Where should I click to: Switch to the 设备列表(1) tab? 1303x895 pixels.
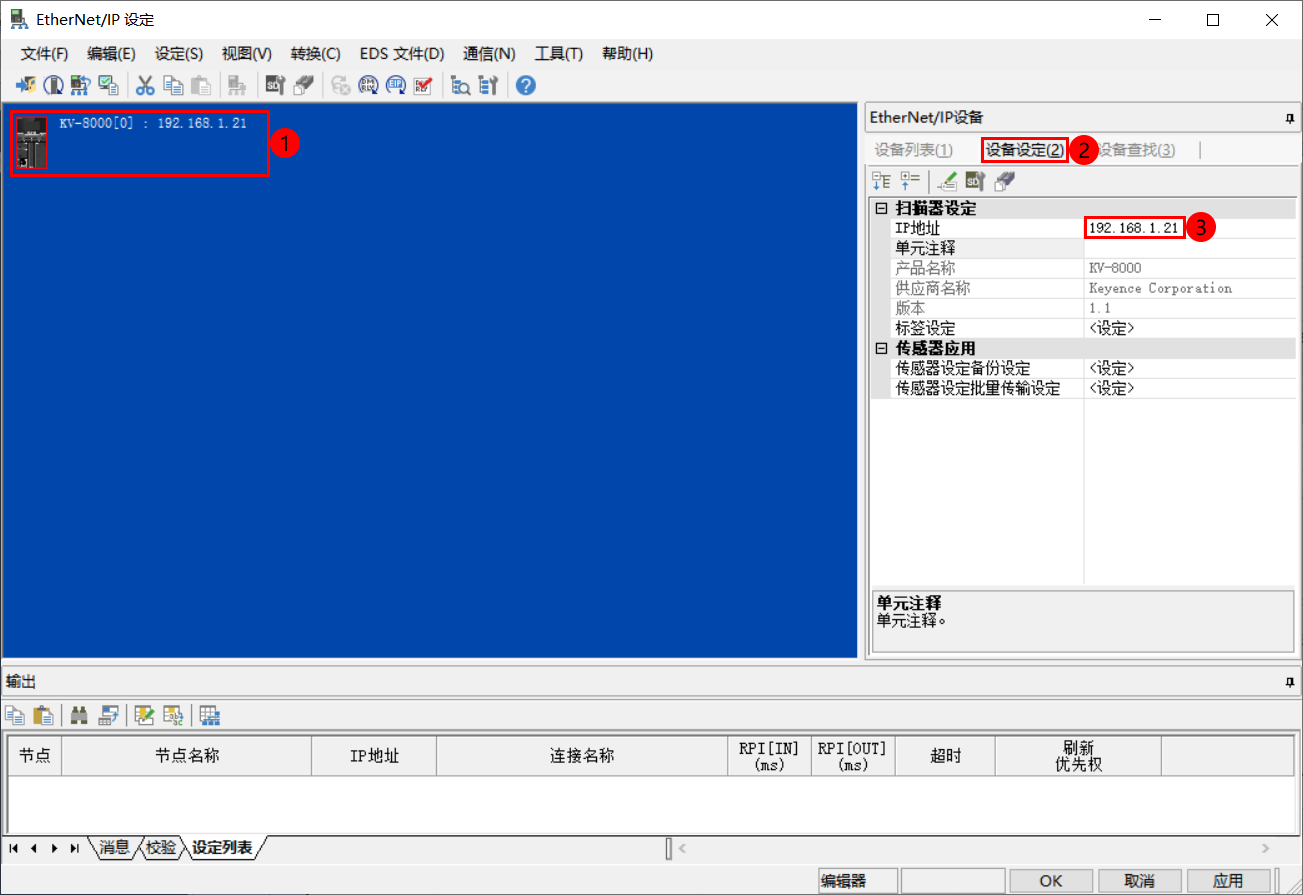[914, 150]
